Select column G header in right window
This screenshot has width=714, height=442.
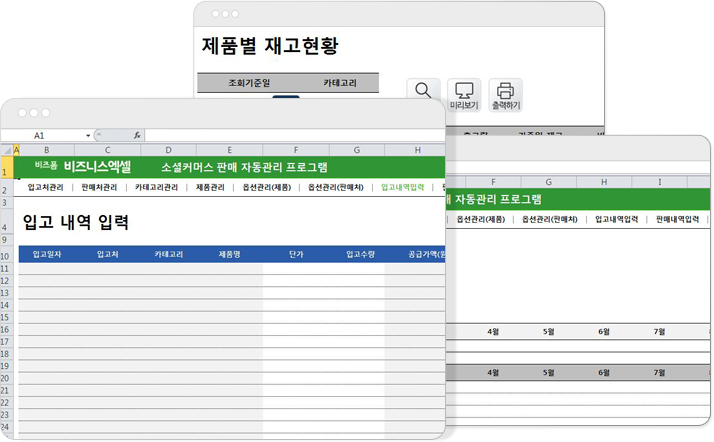pyautogui.click(x=548, y=182)
